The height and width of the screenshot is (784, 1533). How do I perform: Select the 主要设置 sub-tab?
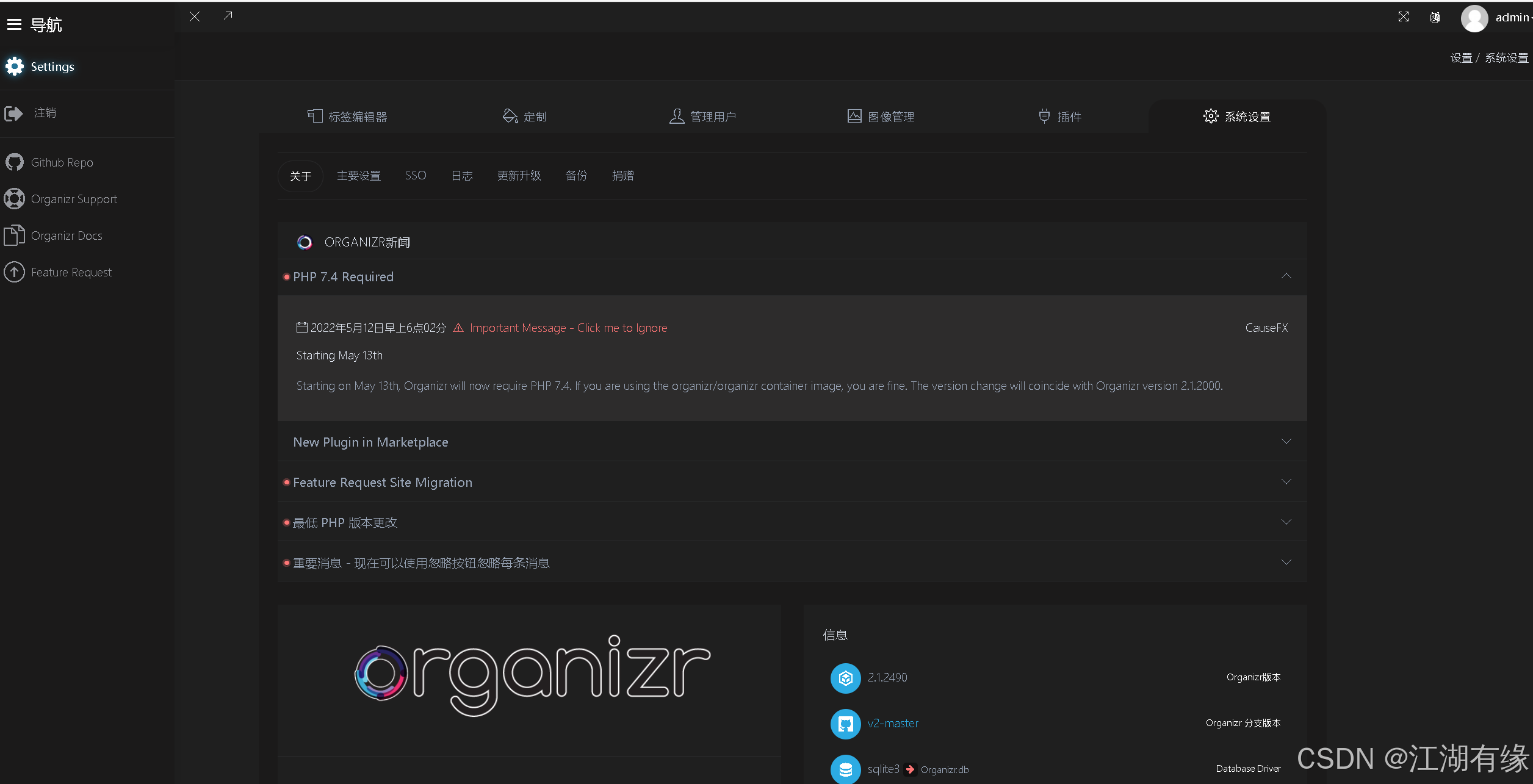click(x=359, y=176)
